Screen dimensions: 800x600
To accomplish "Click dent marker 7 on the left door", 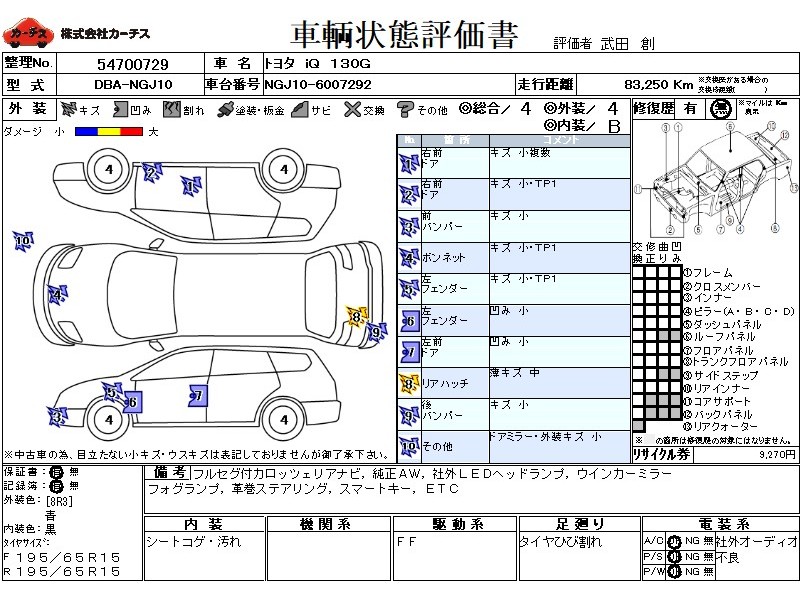I will 198,395.
